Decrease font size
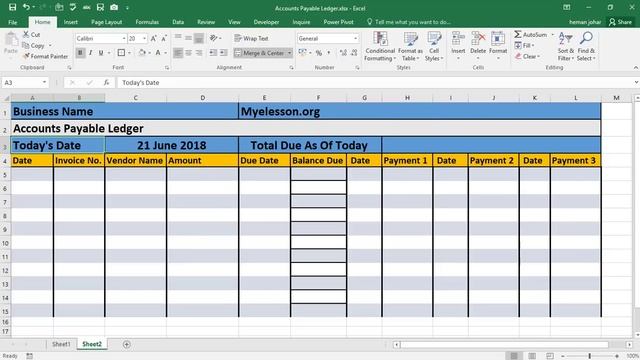 click(x=164, y=38)
